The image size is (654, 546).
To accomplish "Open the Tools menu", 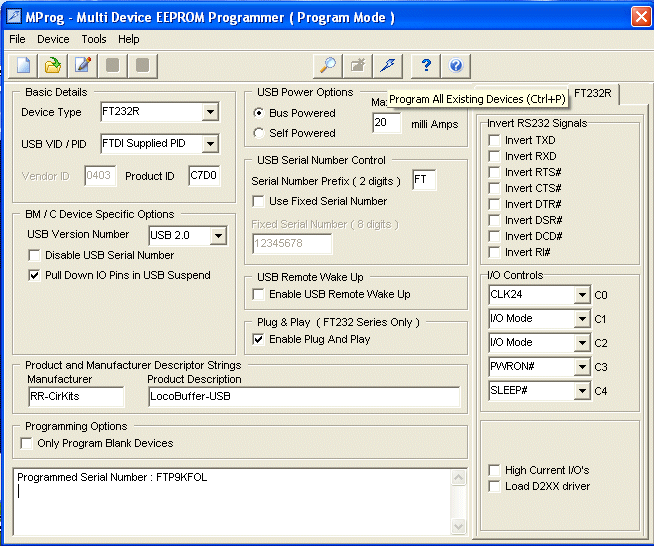I will coord(94,39).
